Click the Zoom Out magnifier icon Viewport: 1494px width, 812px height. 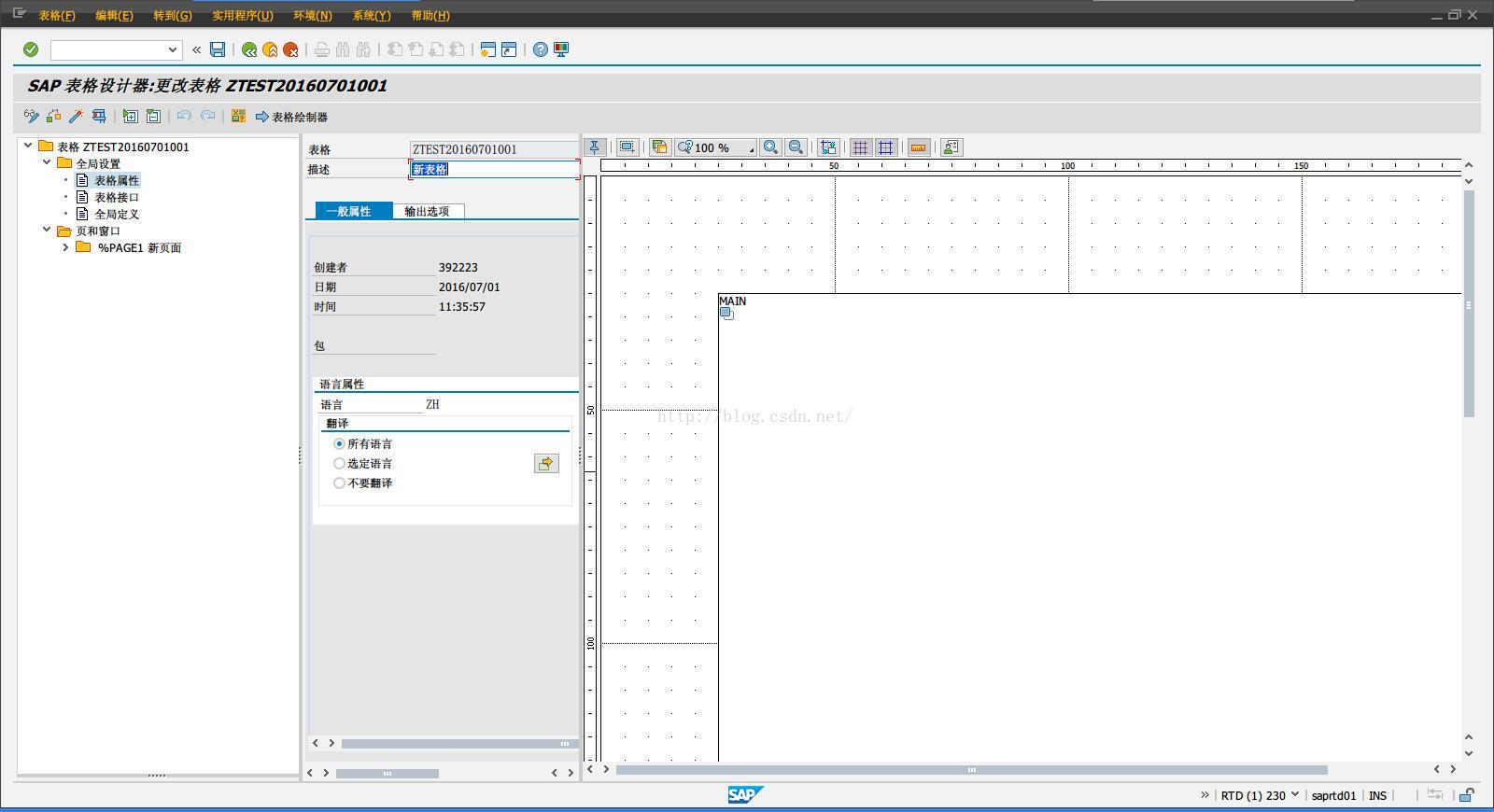click(x=796, y=147)
